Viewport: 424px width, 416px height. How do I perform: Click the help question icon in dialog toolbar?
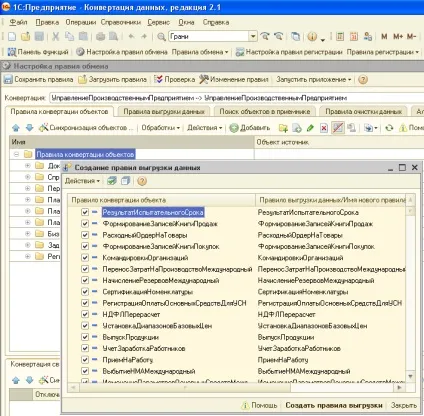pos(142,181)
